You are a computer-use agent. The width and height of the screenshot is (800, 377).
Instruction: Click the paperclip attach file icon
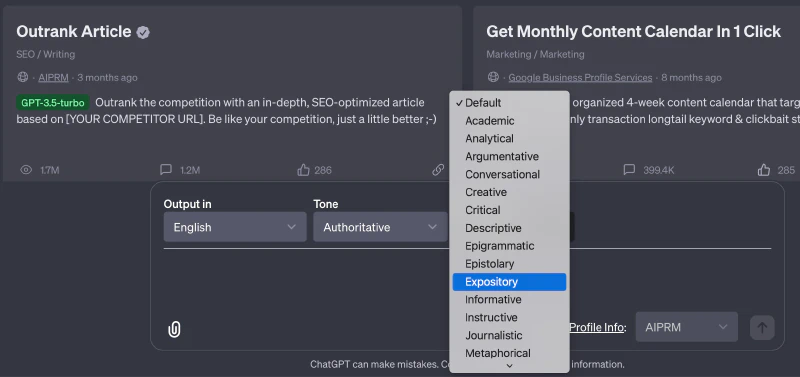[174, 329]
